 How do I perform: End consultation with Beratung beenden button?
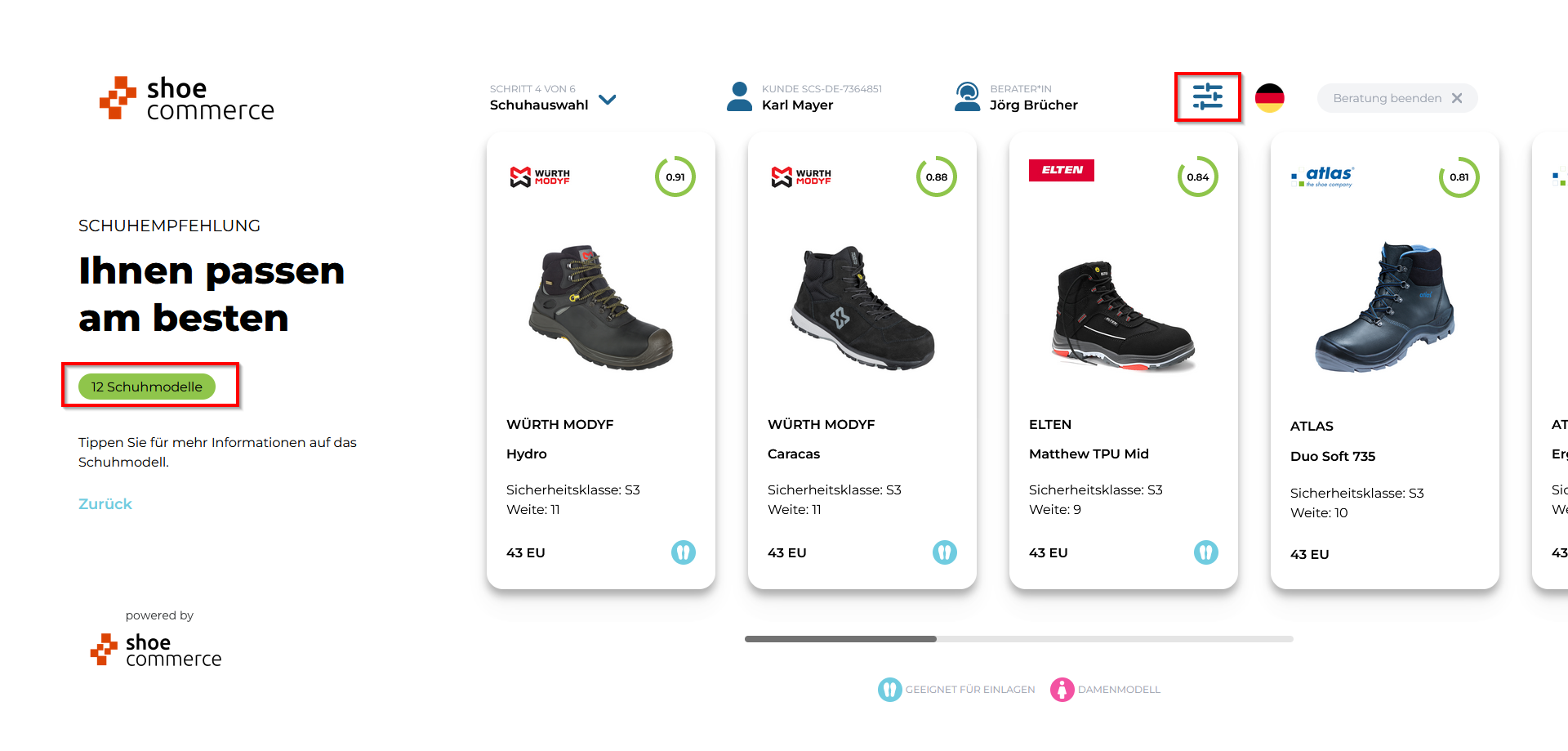[1397, 98]
